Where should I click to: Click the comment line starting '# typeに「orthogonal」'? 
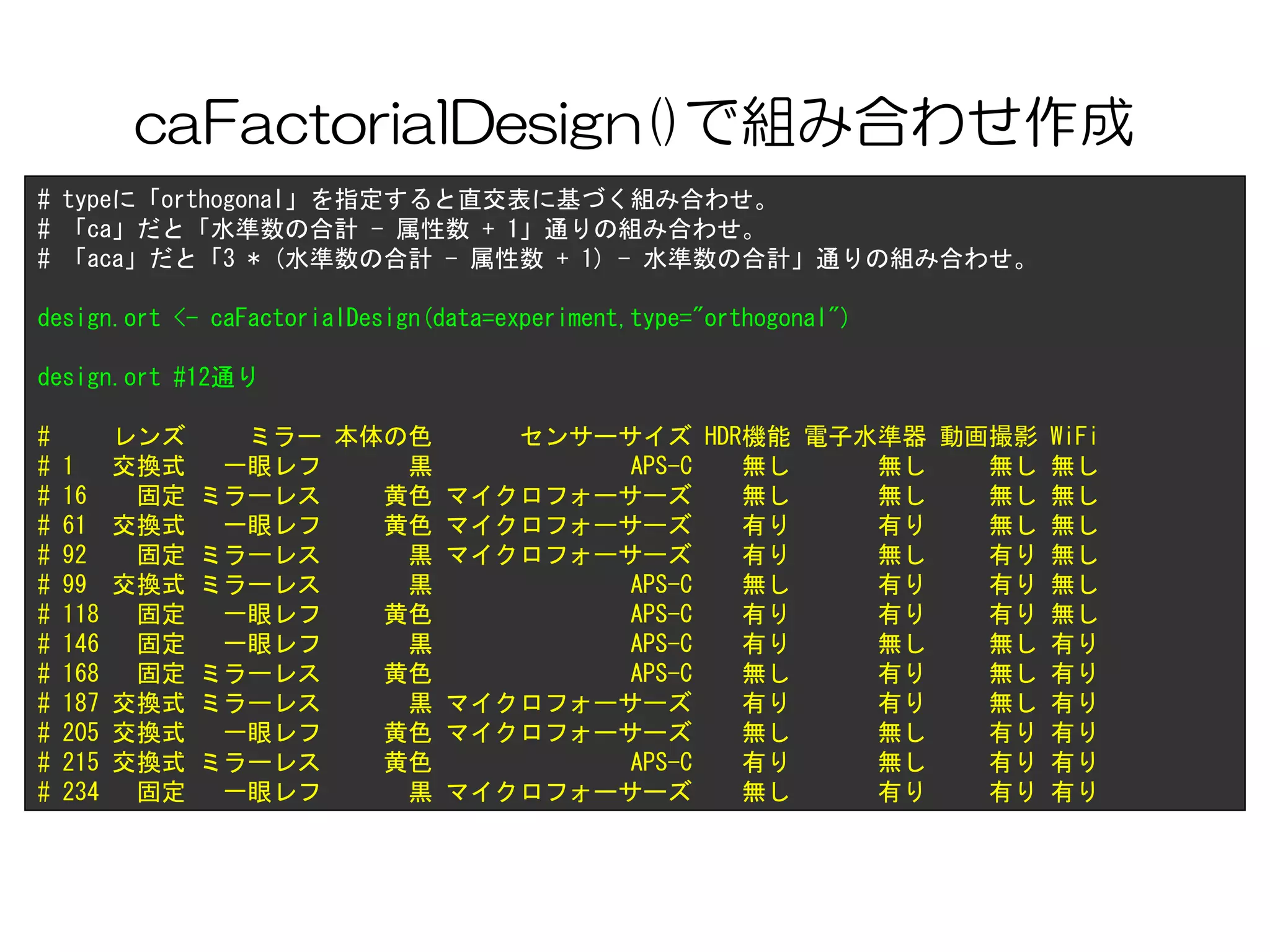point(403,200)
